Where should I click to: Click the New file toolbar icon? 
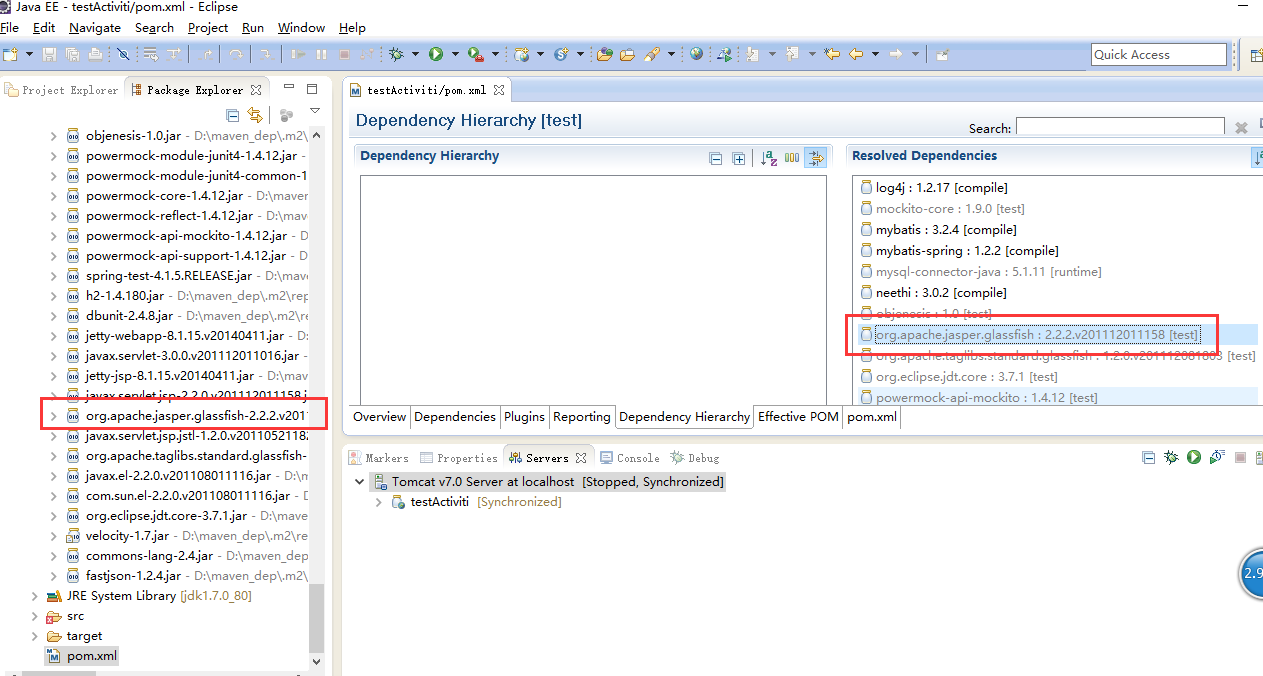click(x=11, y=54)
